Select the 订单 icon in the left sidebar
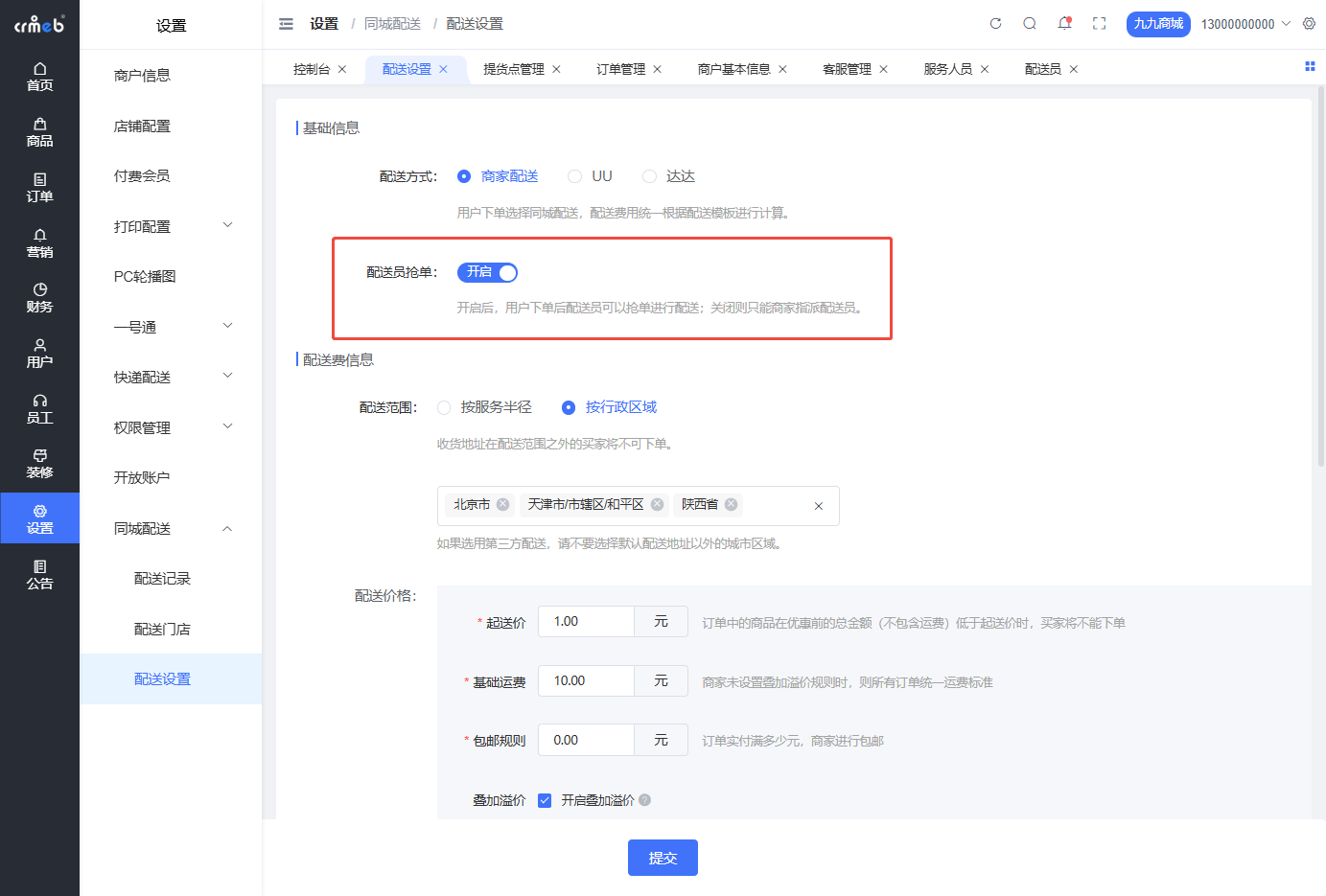 (x=40, y=187)
